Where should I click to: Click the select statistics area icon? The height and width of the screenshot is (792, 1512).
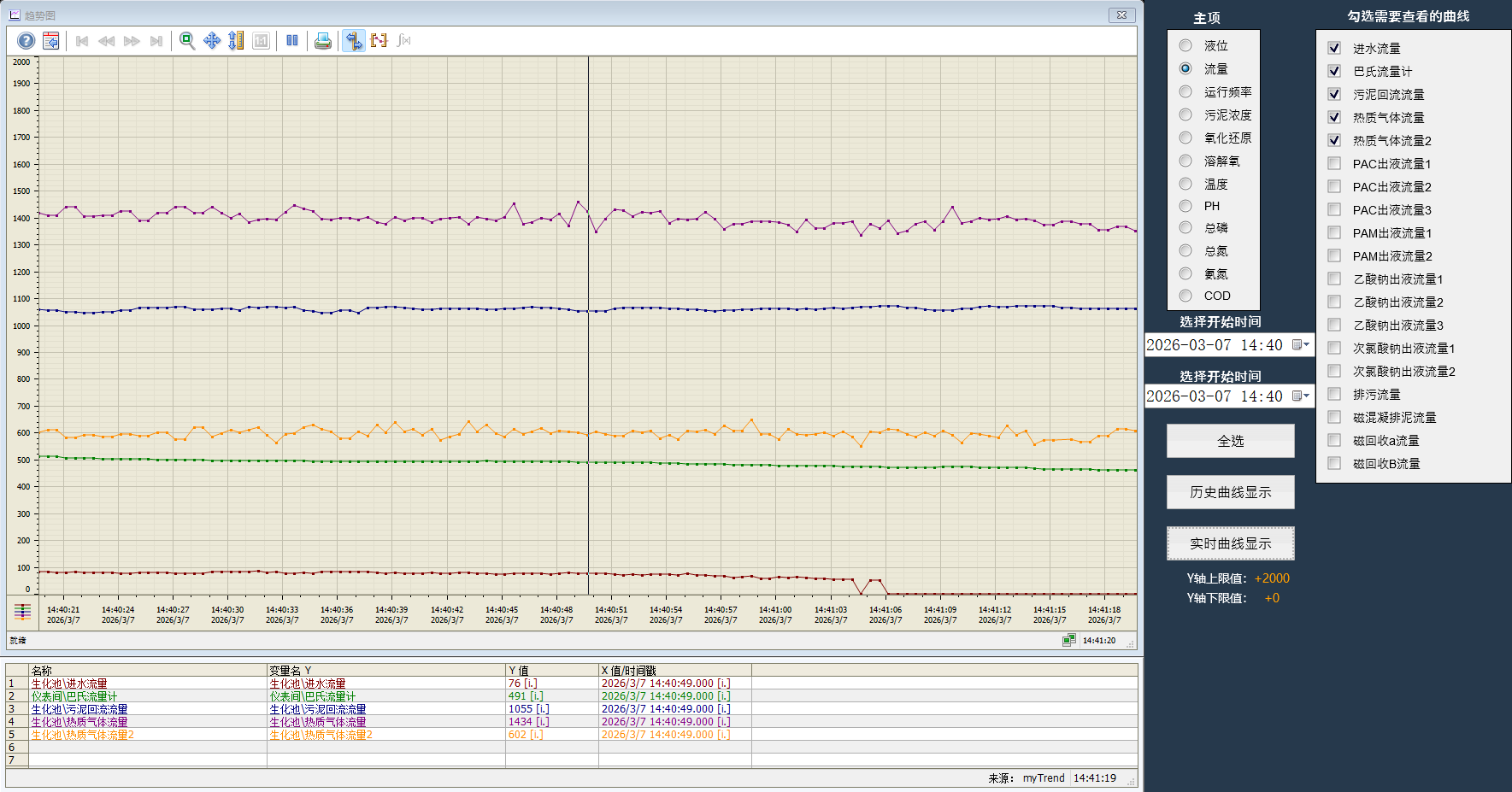click(x=379, y=41)
